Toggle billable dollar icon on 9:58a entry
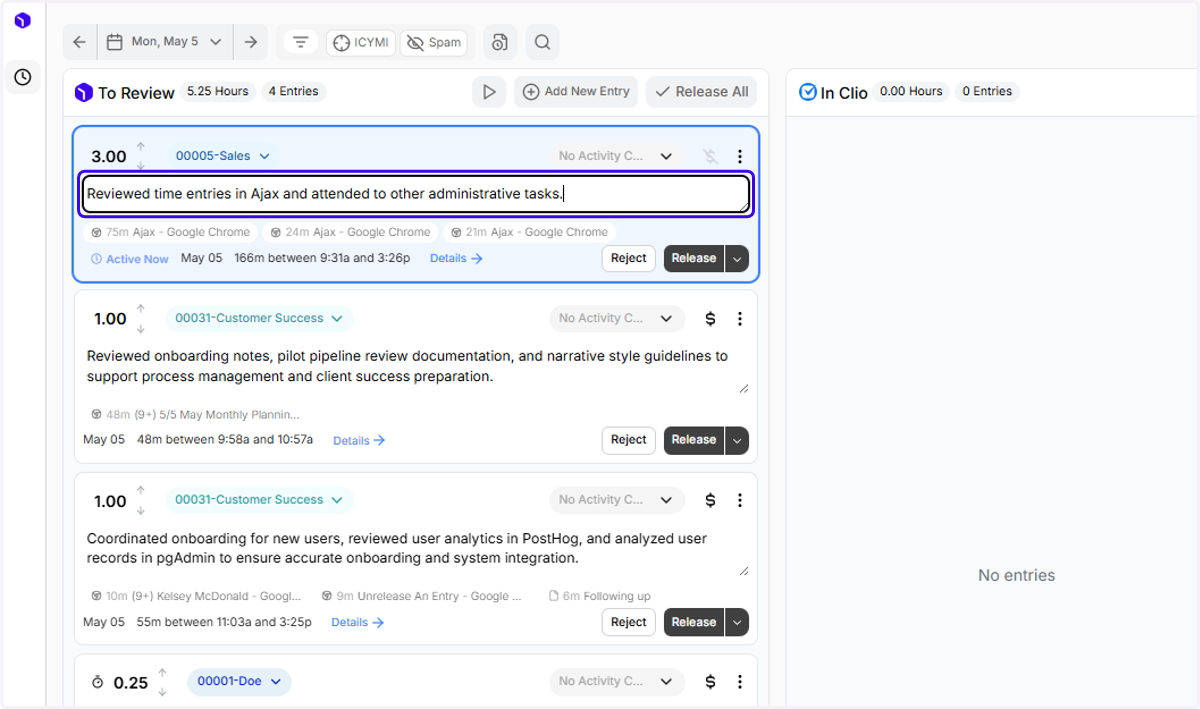Image resolution: width=1200 pixels, height=709 pixels. point(710,319)
